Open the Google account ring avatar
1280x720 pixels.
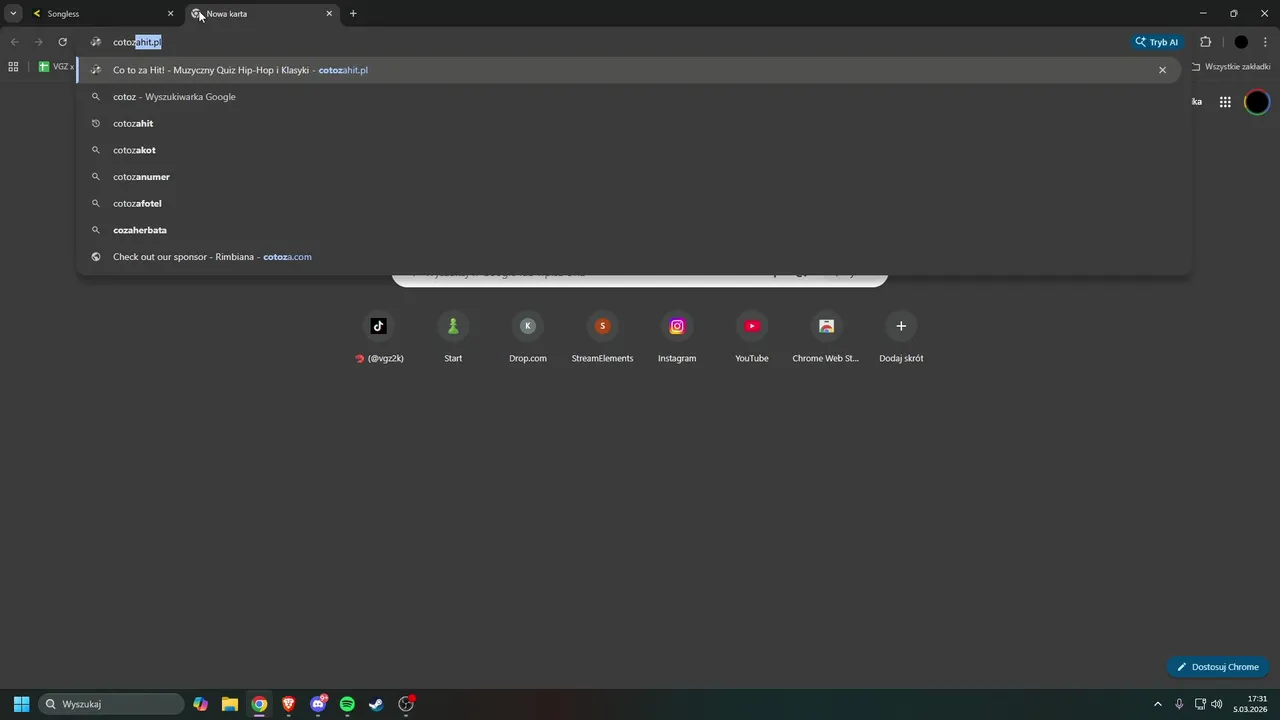pos(1257,102)
